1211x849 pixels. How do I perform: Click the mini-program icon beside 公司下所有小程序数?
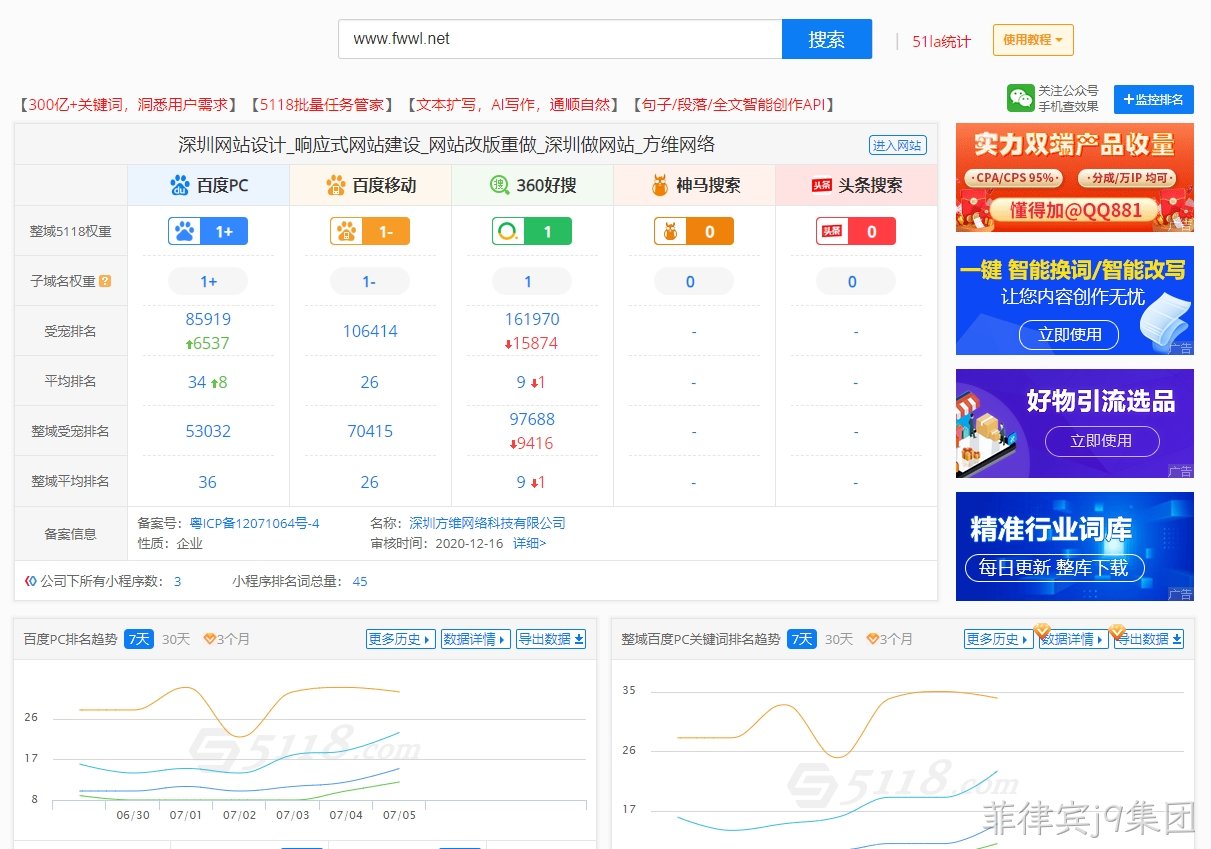pyautogui.click(x=30, y=581)
